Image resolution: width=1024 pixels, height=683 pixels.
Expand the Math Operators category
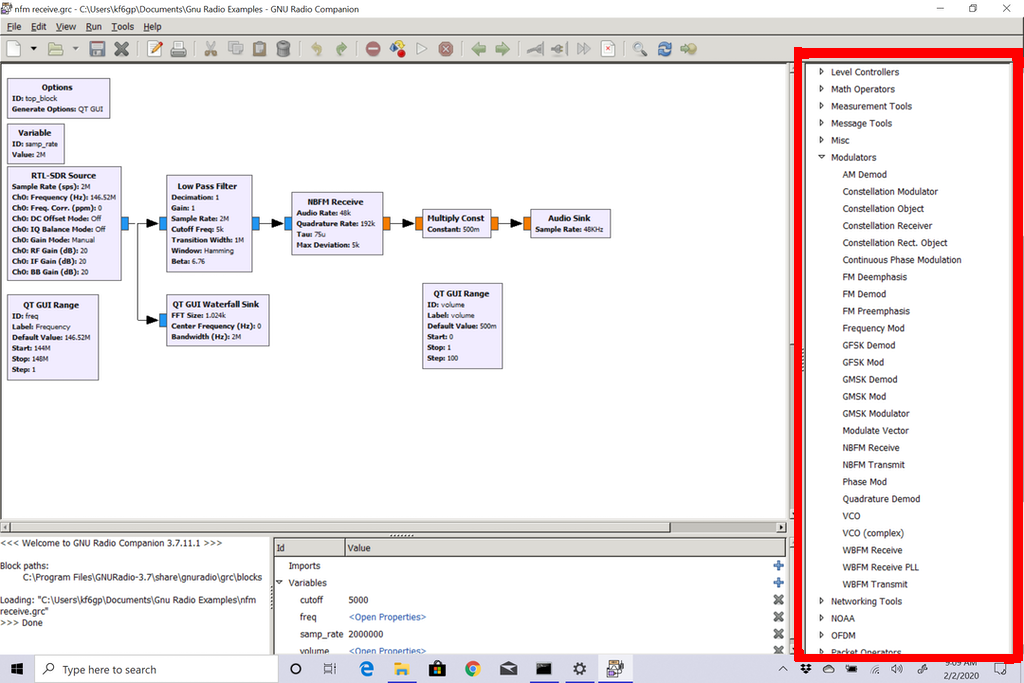point(822,89)
